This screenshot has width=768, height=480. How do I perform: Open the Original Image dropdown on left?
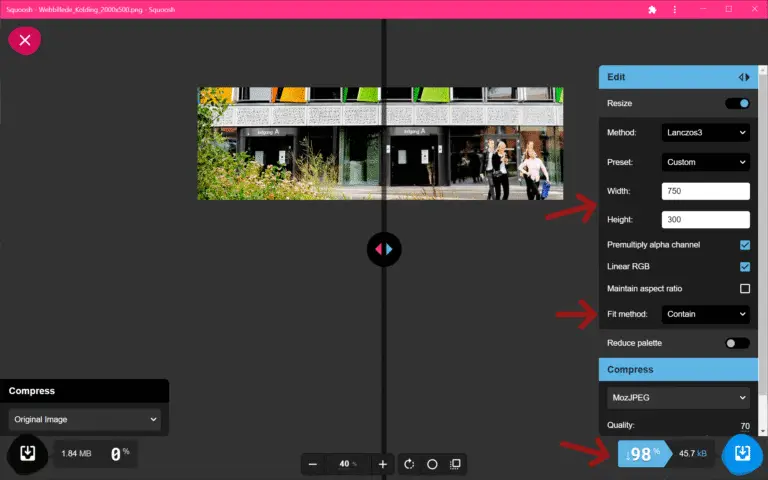pos(84,419)
